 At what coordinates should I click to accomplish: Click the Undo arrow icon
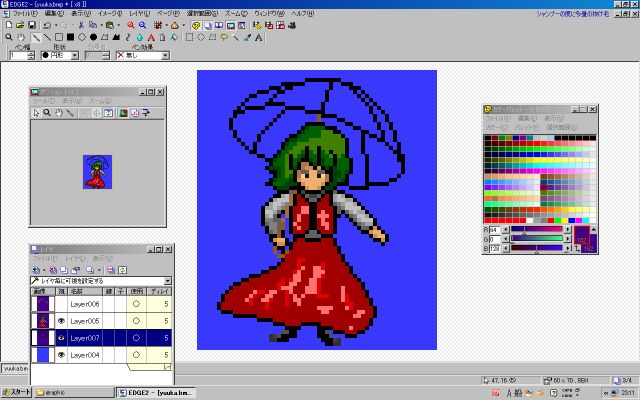(47, 25)
